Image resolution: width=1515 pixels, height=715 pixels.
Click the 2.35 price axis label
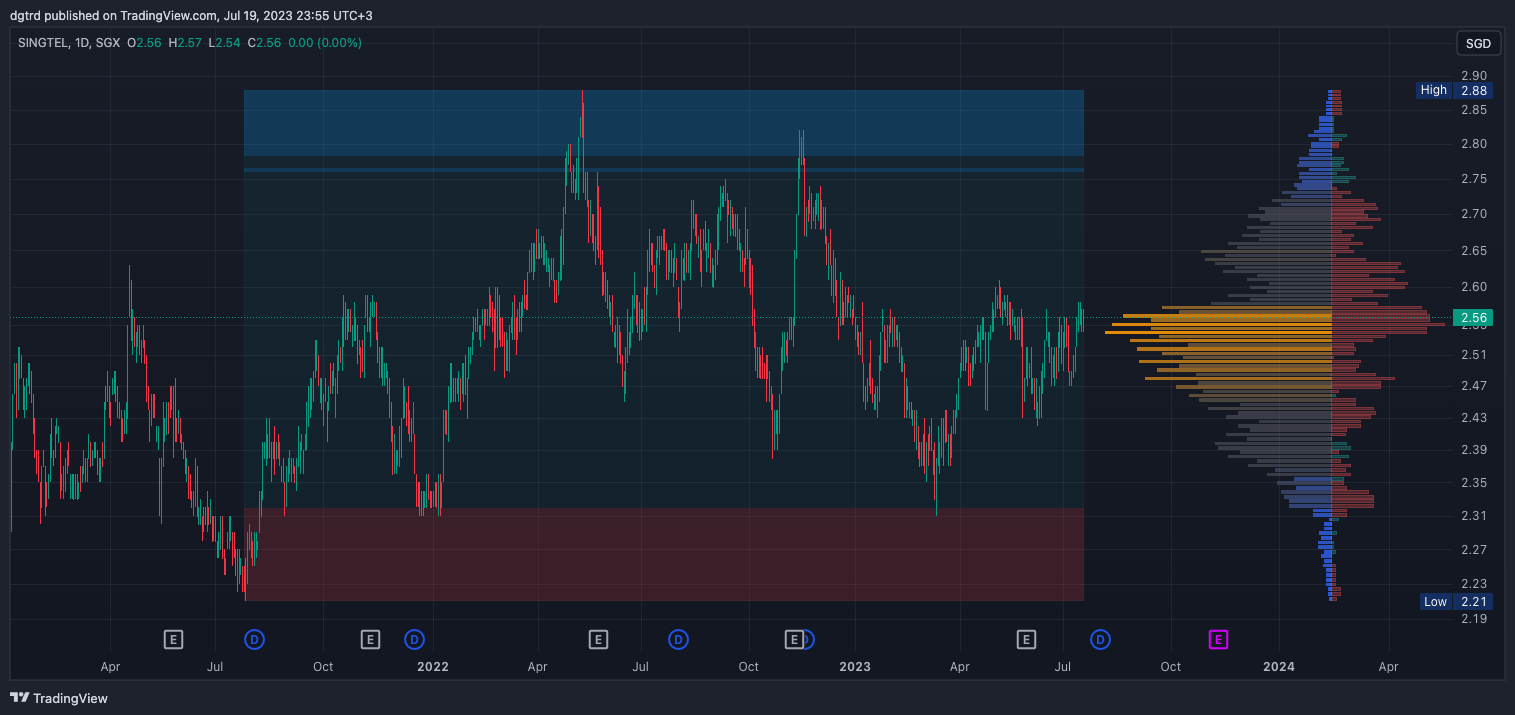tap(1474, 482)
